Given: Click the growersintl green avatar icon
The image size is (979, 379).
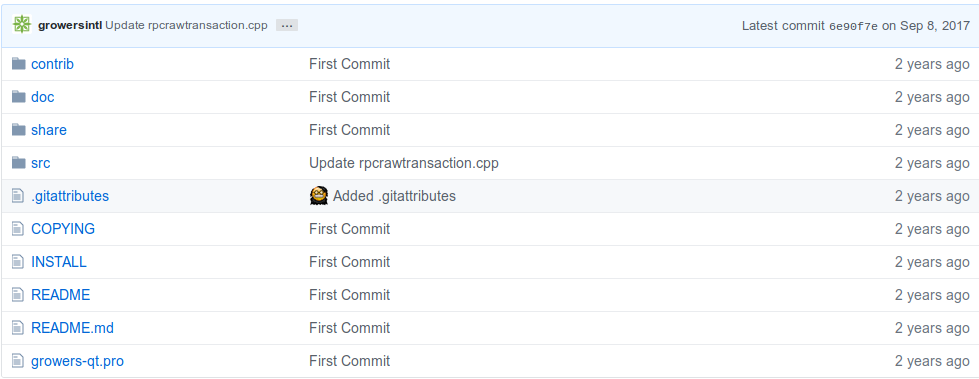Looking at the screenshot, I should coord(22,25).
